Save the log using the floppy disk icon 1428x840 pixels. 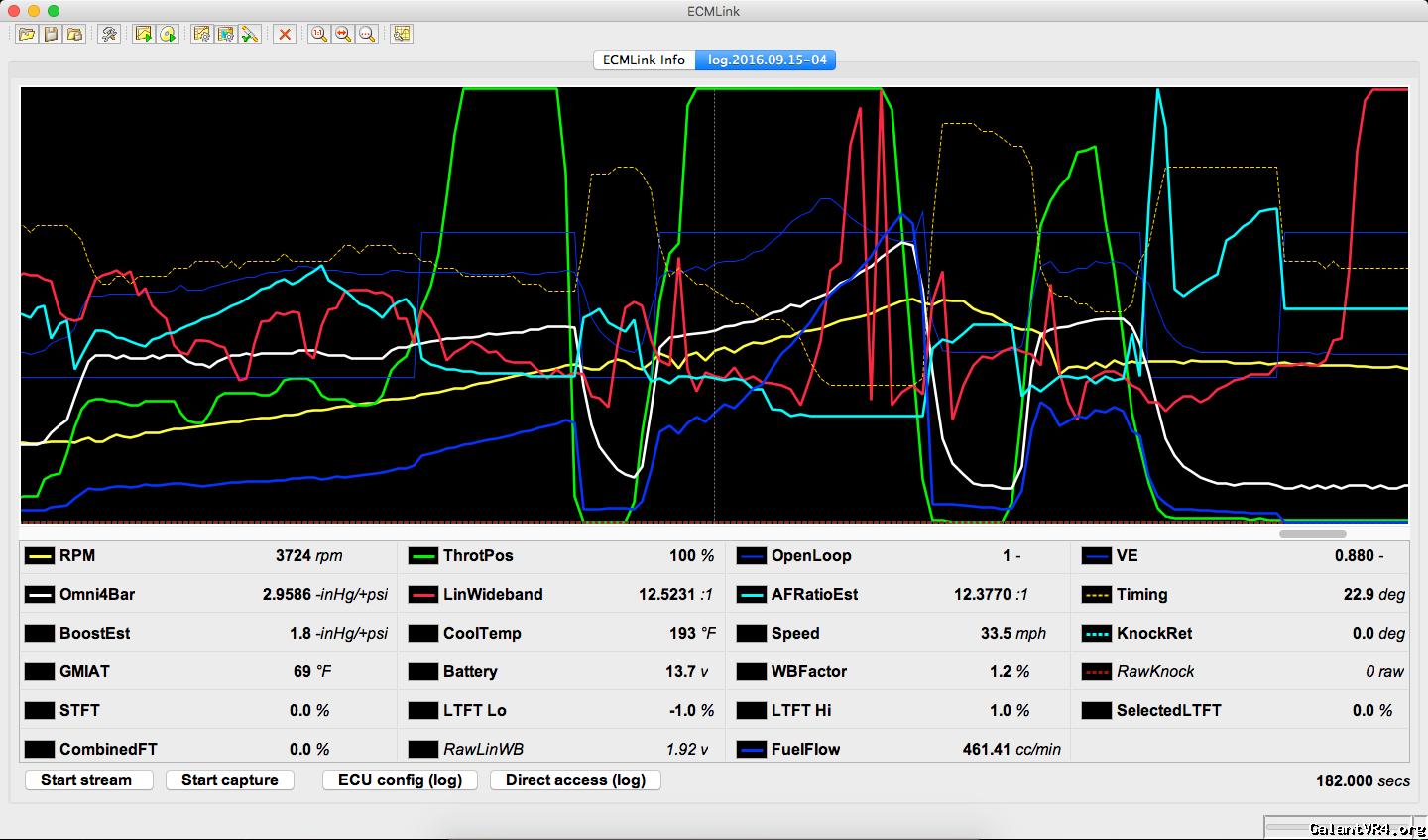click(x=51, y=34)
